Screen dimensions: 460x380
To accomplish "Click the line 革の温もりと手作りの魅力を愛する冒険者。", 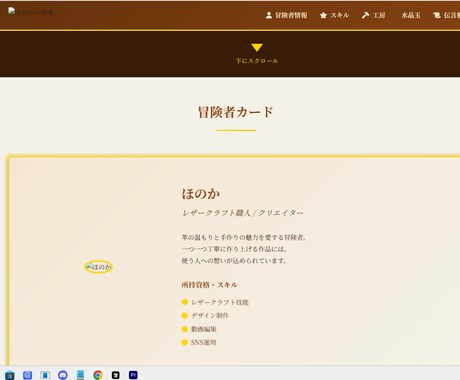I will coord(244,237).
